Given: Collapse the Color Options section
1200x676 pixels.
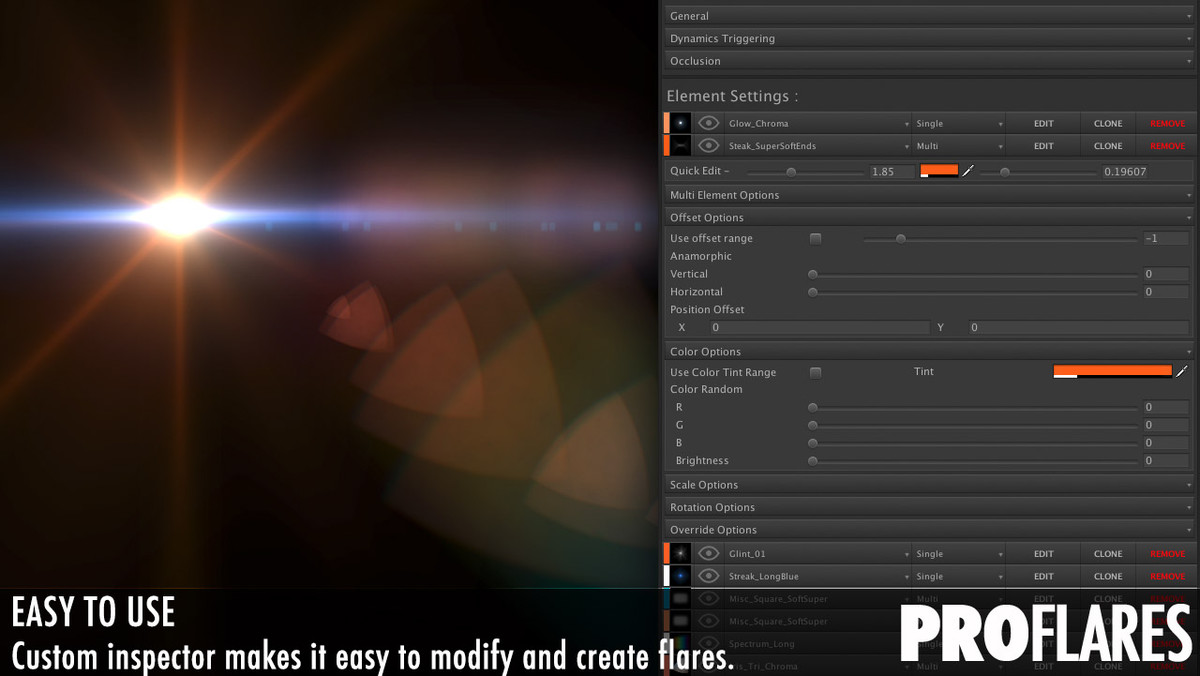Looking at the screenshot, I should (x=929, y=351).
